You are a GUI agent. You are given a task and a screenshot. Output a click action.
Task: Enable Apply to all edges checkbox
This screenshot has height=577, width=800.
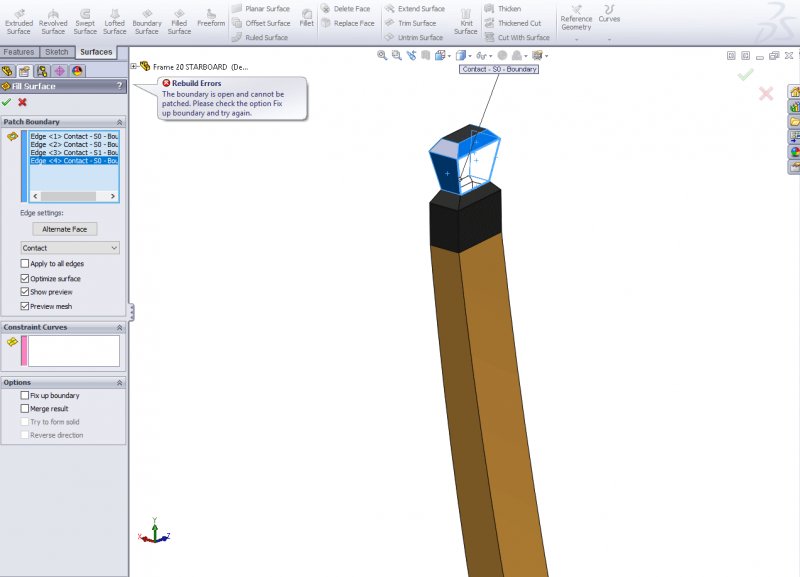point(24,263)
